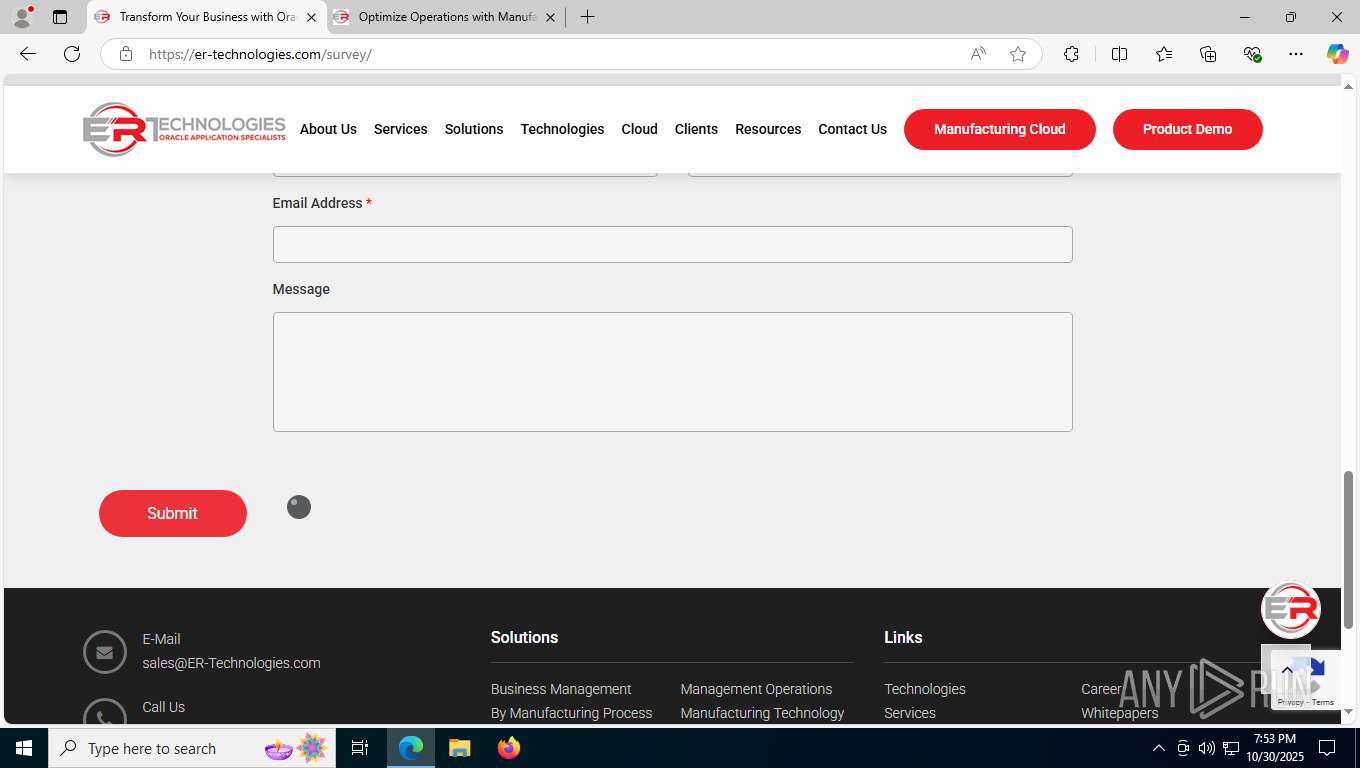Toggle Split screen view
Image resolution: width=1360 pixels, height=768 pixels.
tap(1119, 54)
